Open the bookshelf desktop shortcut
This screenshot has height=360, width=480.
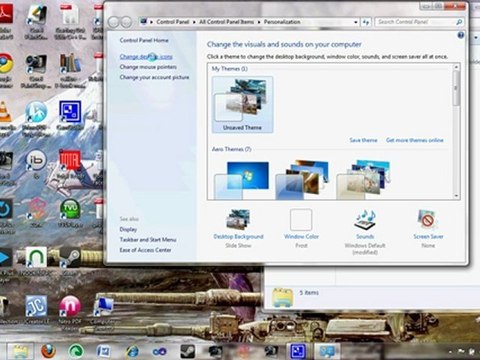[70, 63]
